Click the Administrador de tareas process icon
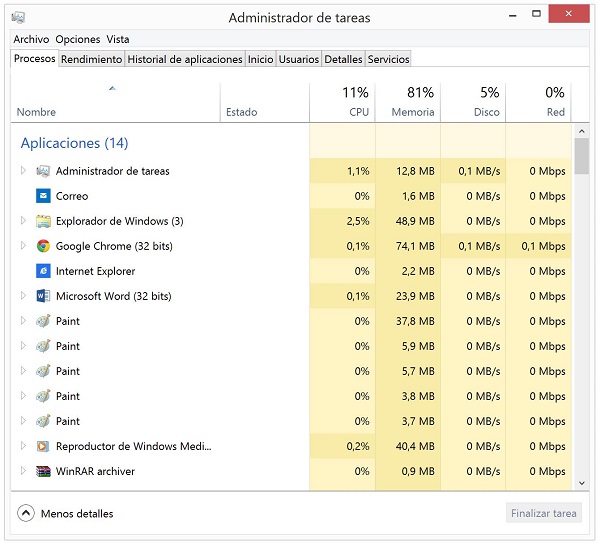600x546 pixels. (x=43, y=171)
